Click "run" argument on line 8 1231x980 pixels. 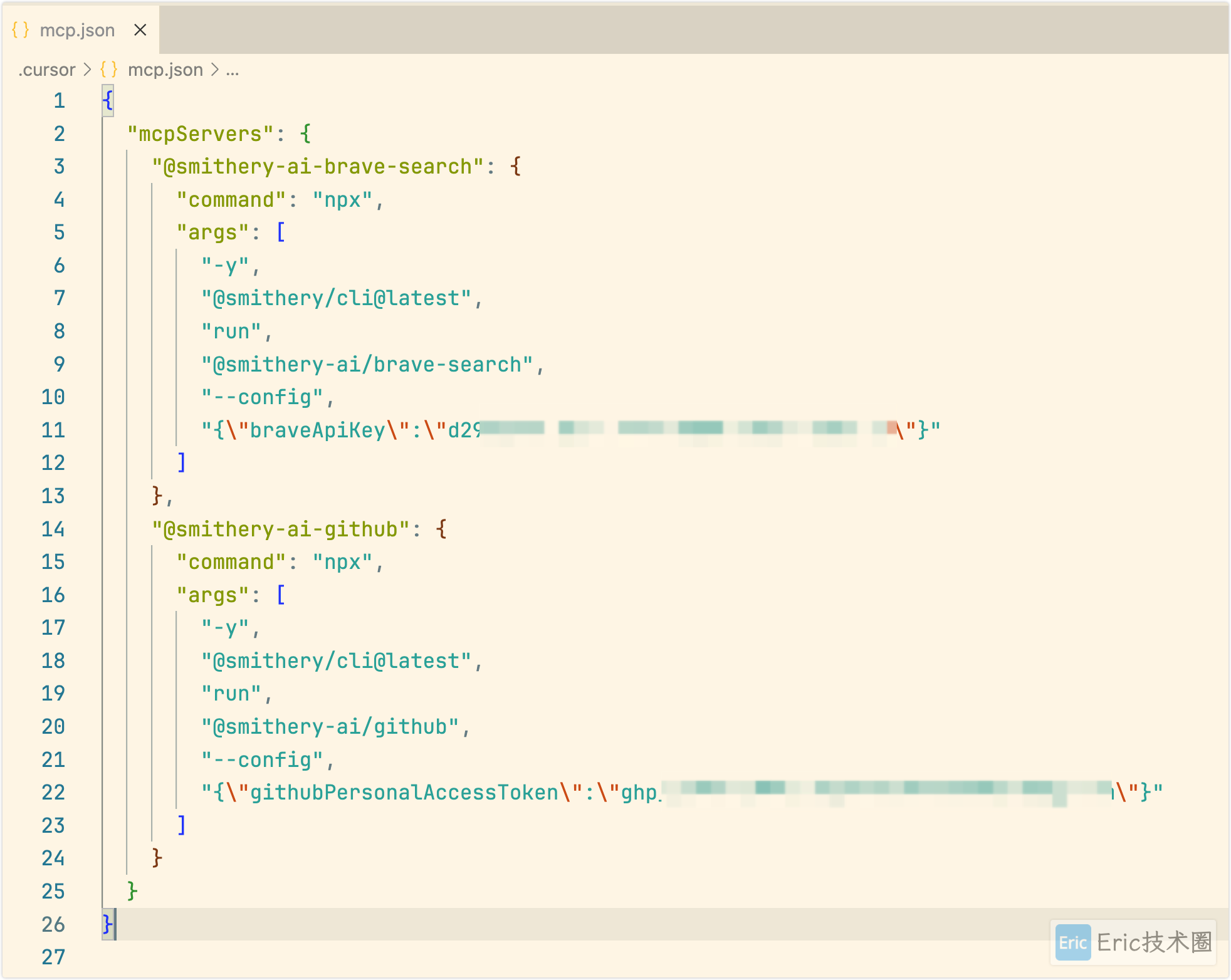pos(231,331)
